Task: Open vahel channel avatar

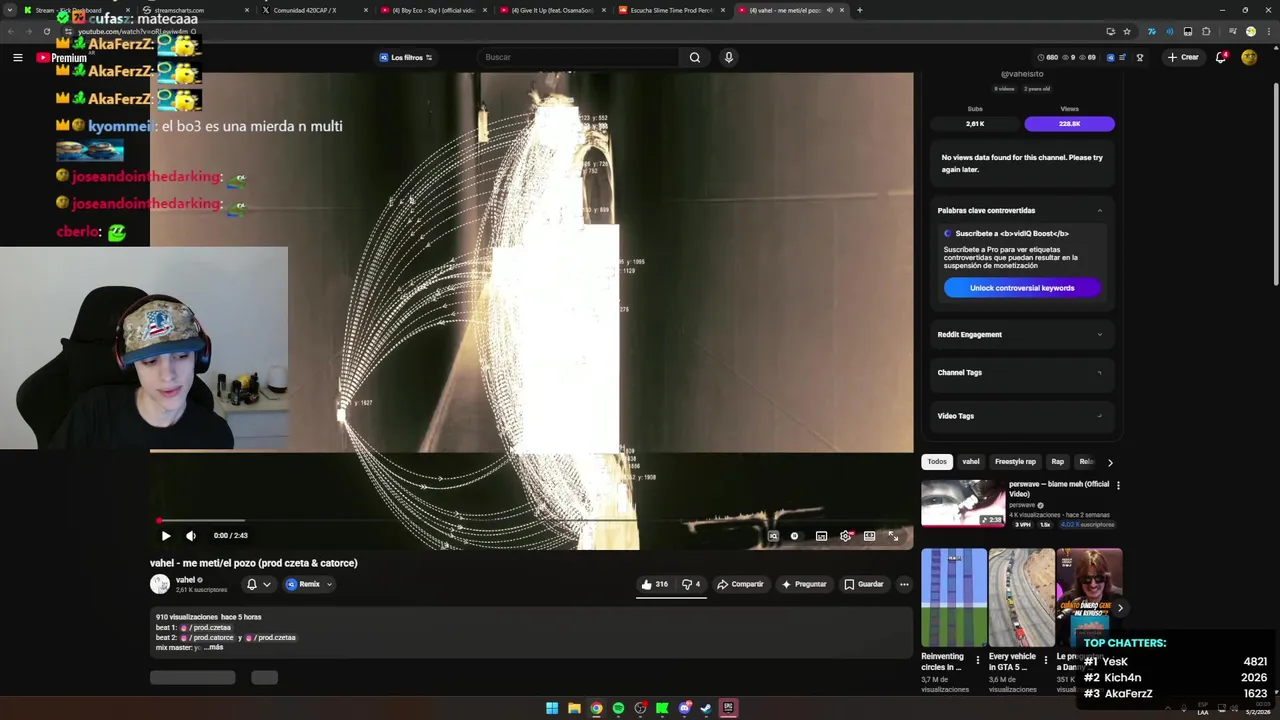Action: tap(159, 584)
